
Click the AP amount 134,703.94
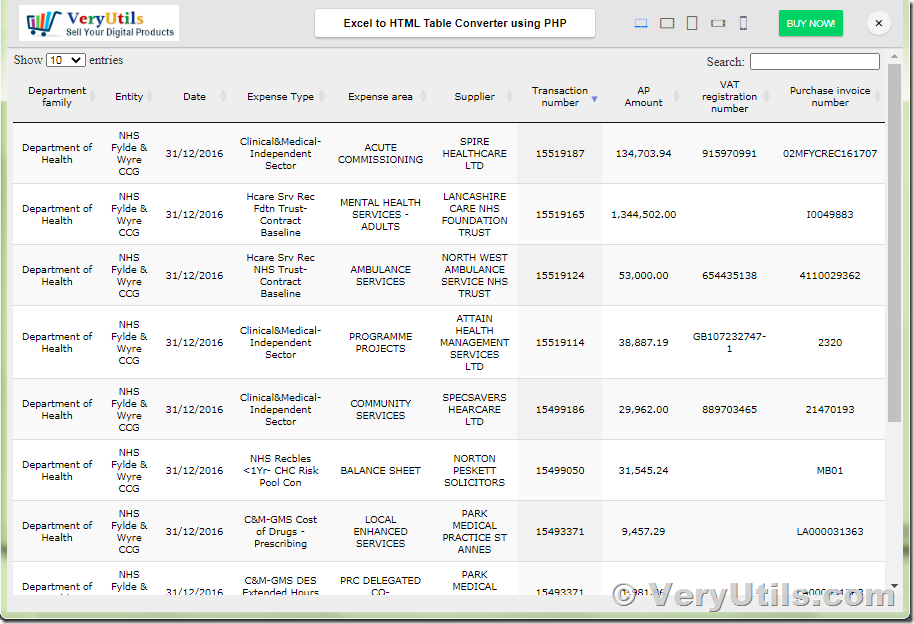pyautogui.click(x=644, y=153)
